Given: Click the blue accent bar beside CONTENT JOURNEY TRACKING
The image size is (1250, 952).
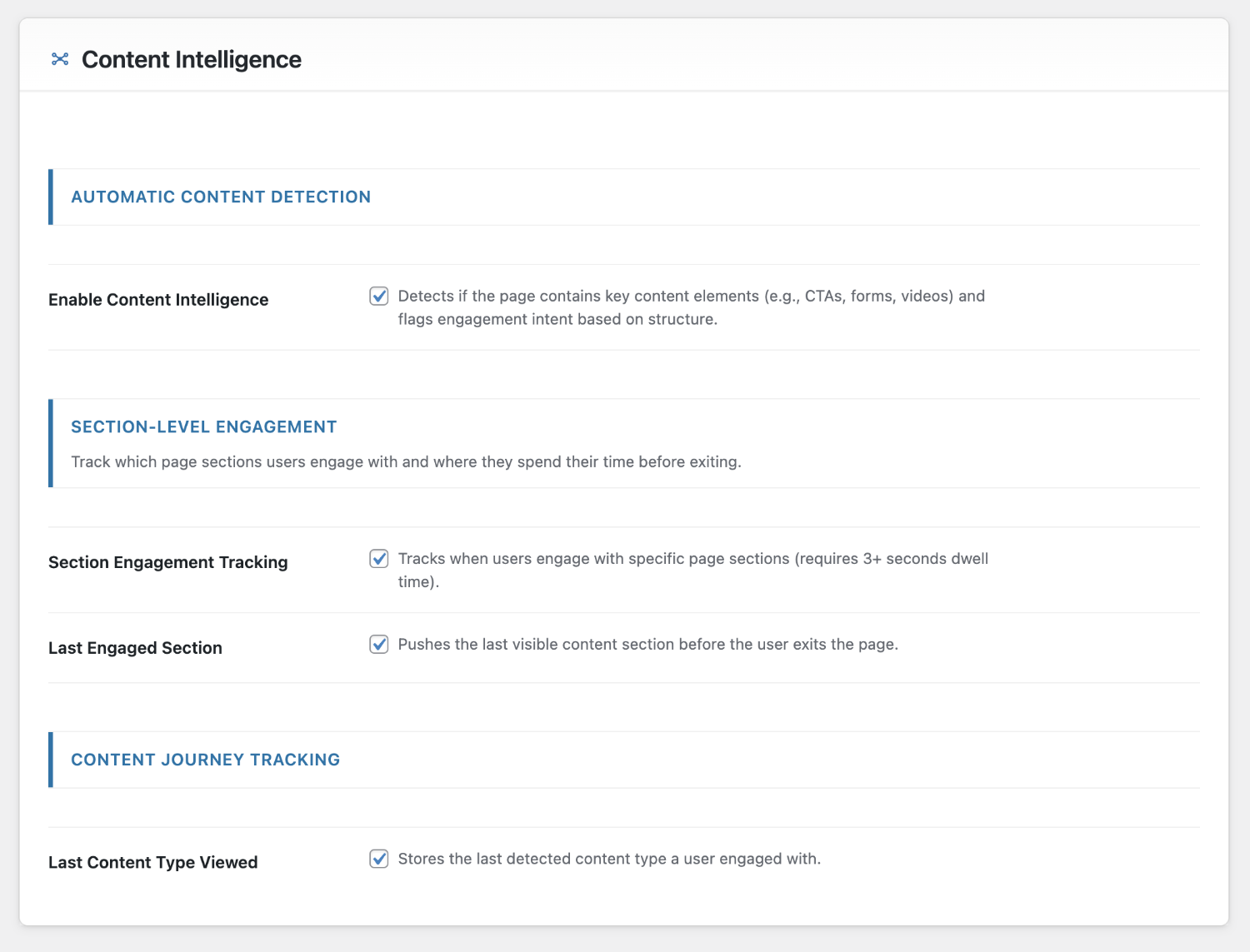Looking at the screenshot, I should [x=51, y=759].
